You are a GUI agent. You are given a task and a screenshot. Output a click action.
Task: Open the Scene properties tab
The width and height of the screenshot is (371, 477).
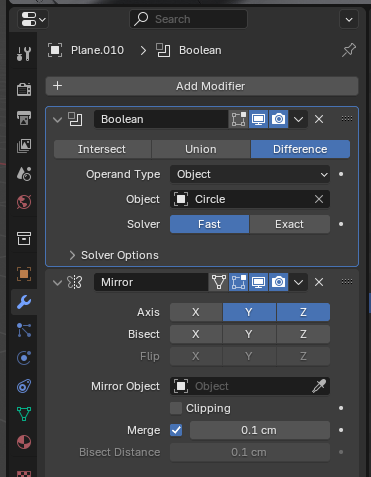click(24, 174)
